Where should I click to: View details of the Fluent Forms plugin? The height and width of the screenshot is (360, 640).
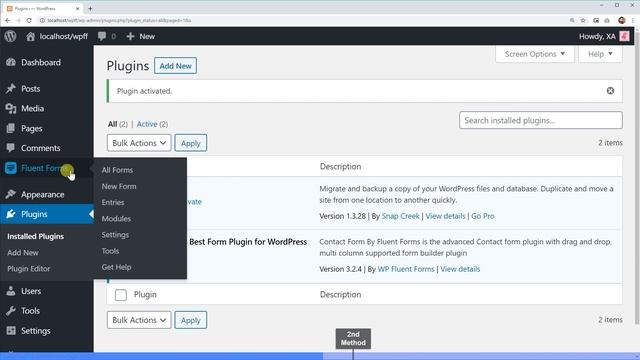(x=460, y=269)
